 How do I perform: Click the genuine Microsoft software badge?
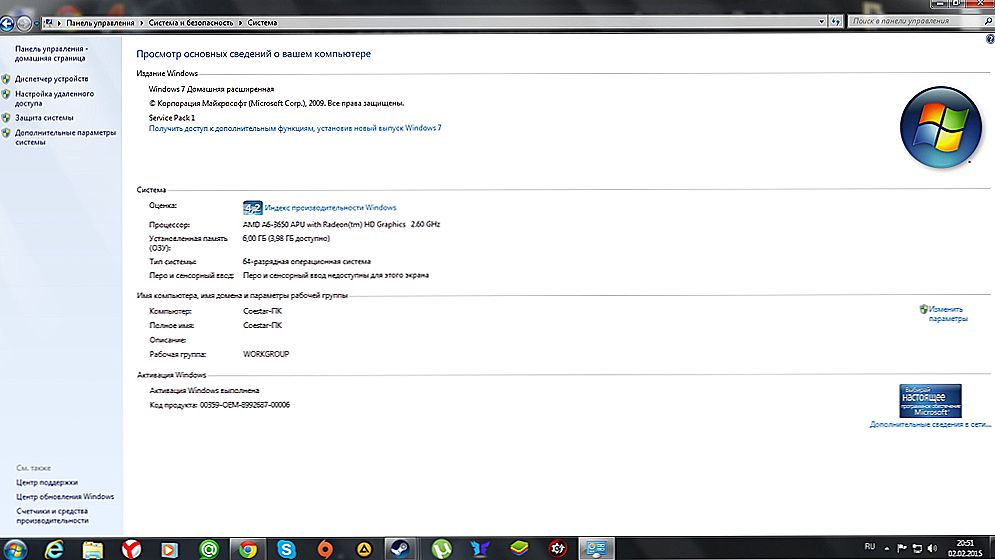[930, 401]
